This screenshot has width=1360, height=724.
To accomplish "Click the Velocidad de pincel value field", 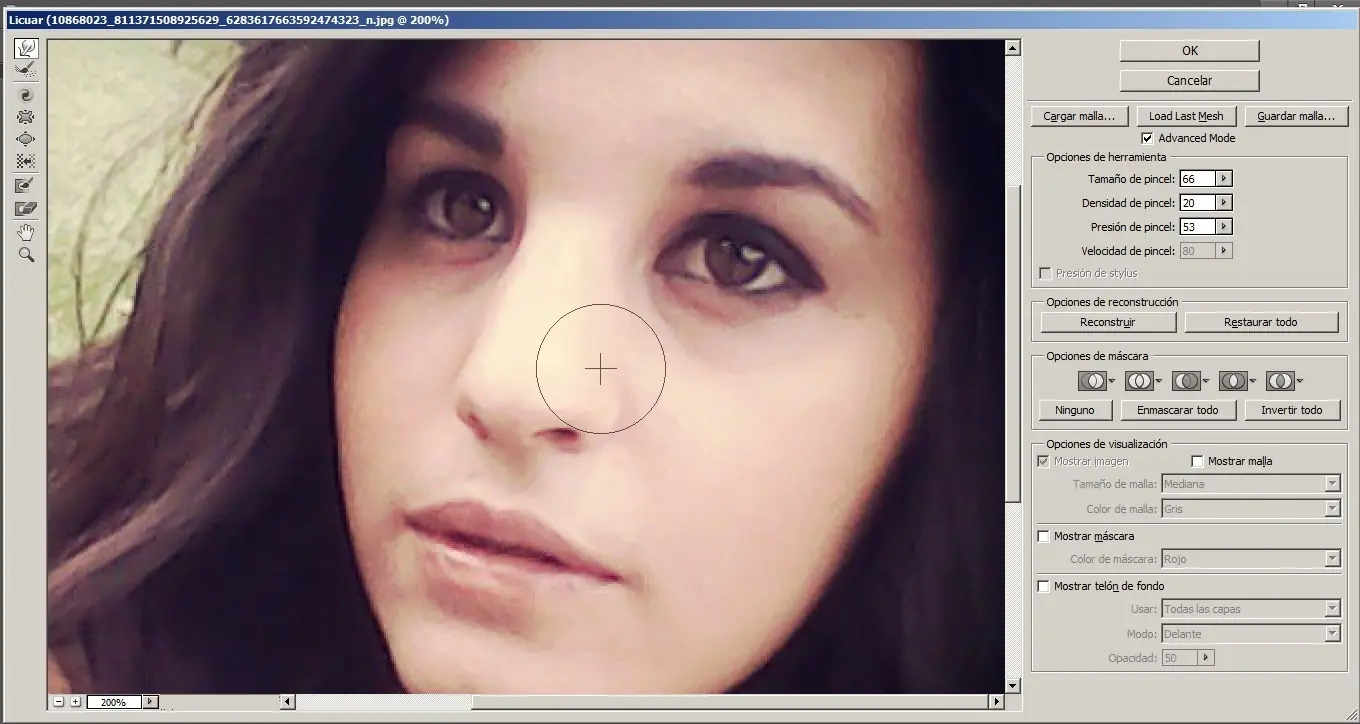I will point(1197,251).
